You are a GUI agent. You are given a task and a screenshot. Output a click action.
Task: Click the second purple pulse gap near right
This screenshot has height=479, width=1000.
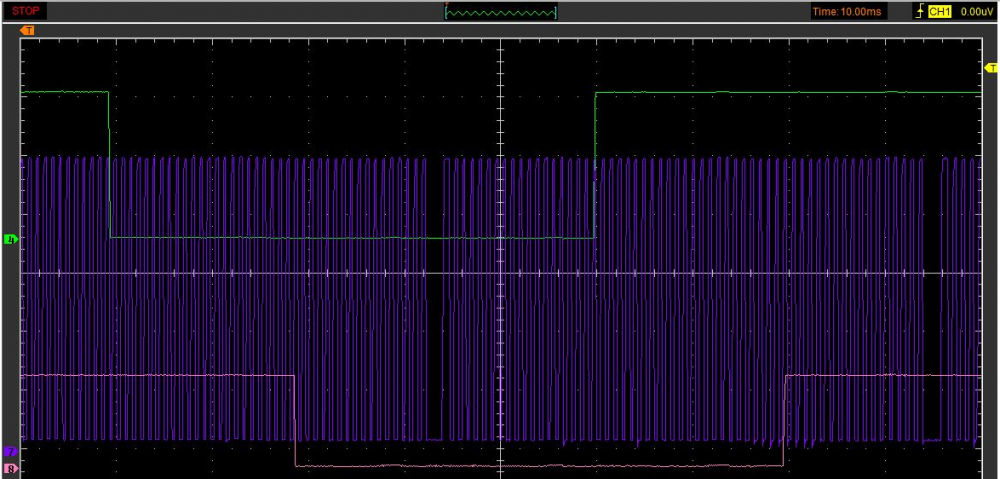tap(932, 300)
